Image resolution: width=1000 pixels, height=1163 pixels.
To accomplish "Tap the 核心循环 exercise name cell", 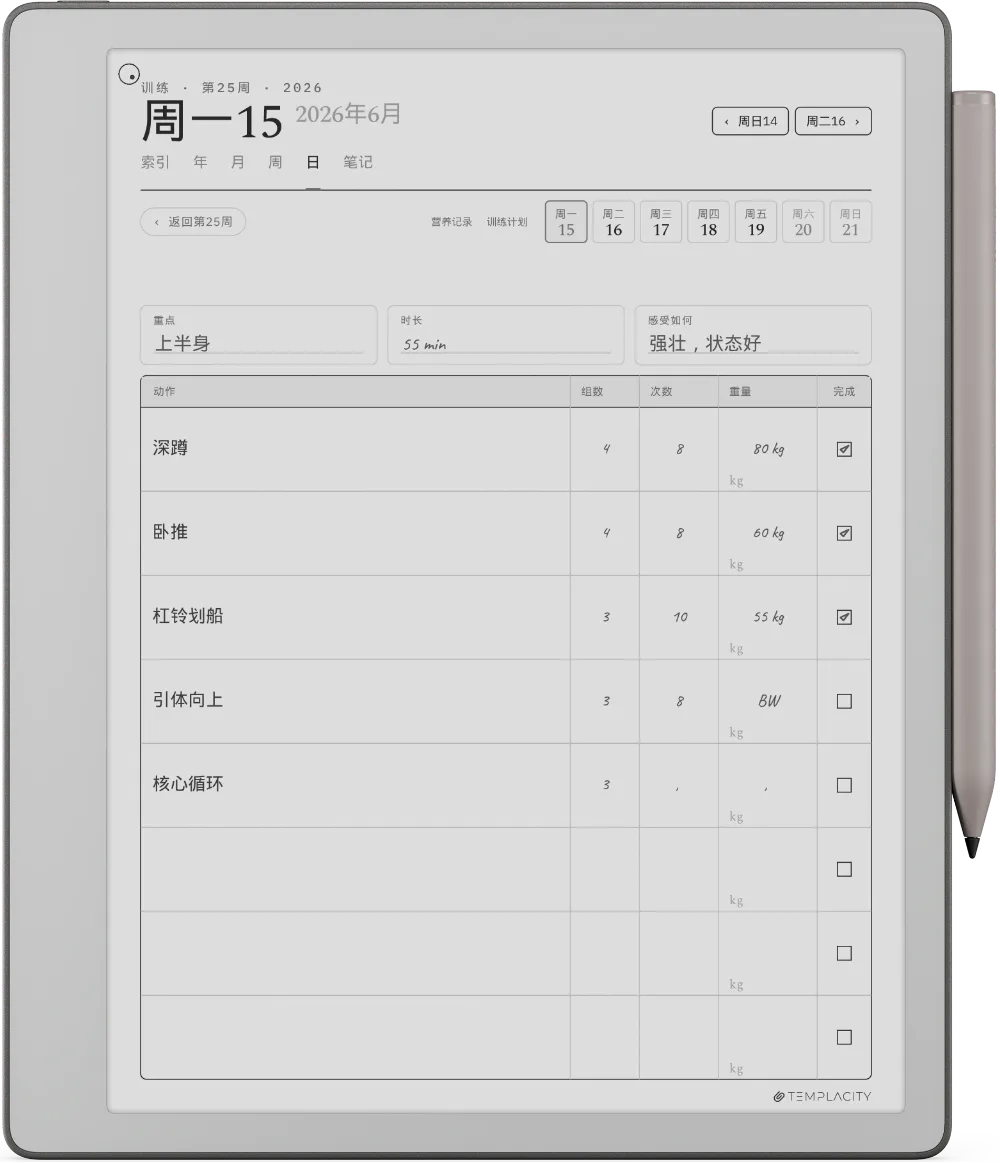I will 355,785.
